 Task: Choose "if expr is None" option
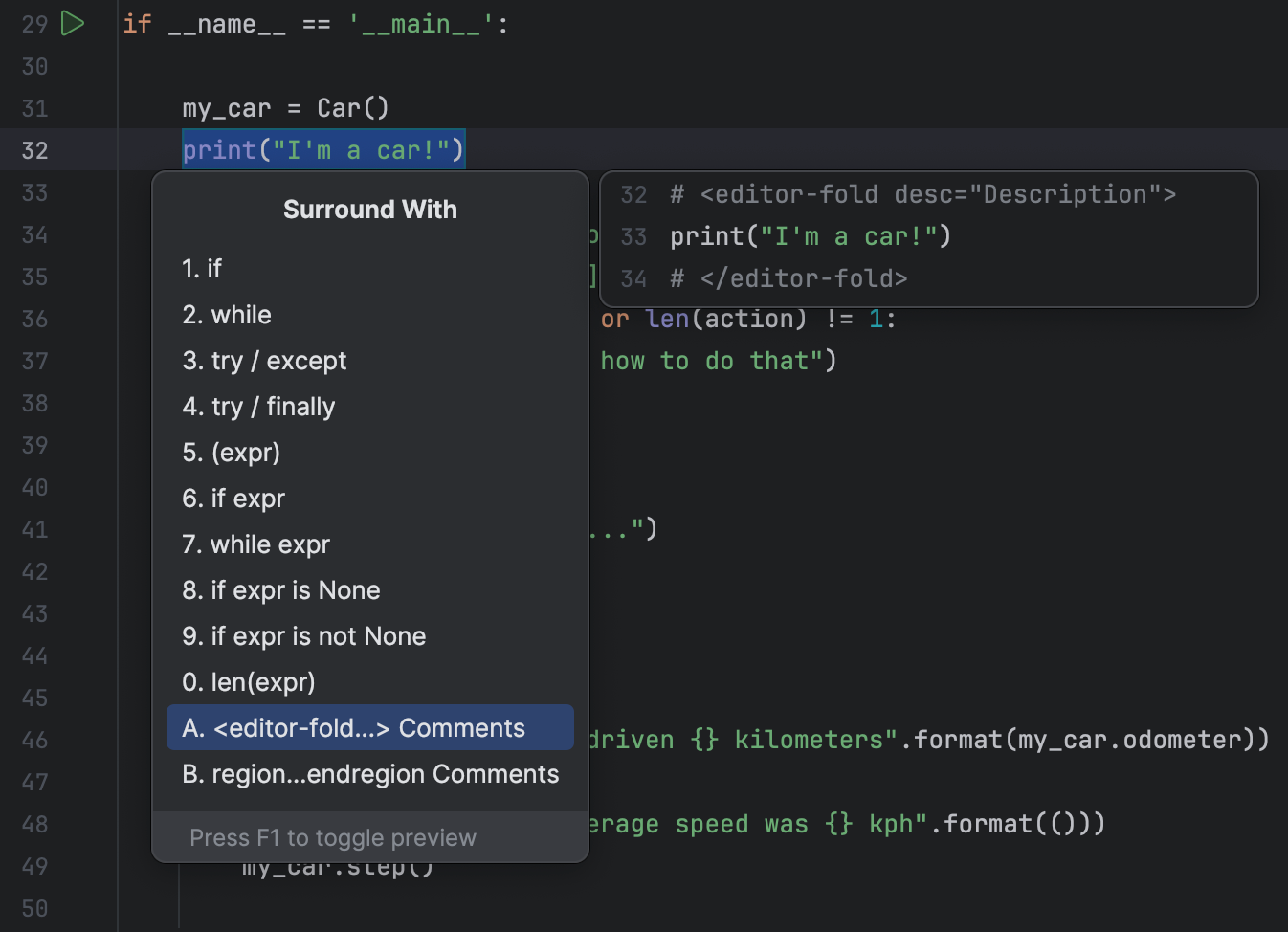point(281,589)
